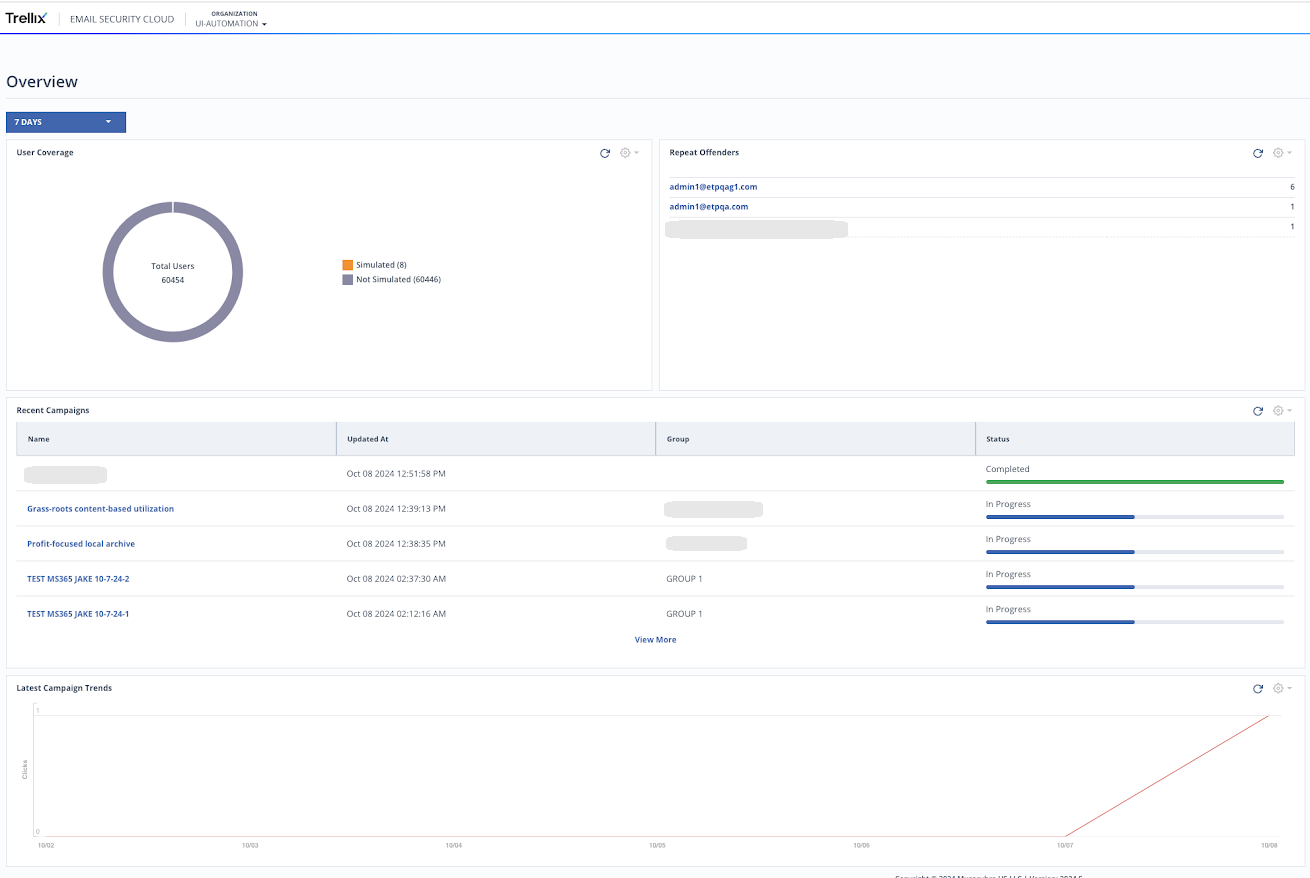The height and width of the screenshot is (878, 1310).
Task: Click the 10/08 date on trends axis
Action: [1269, 846]
